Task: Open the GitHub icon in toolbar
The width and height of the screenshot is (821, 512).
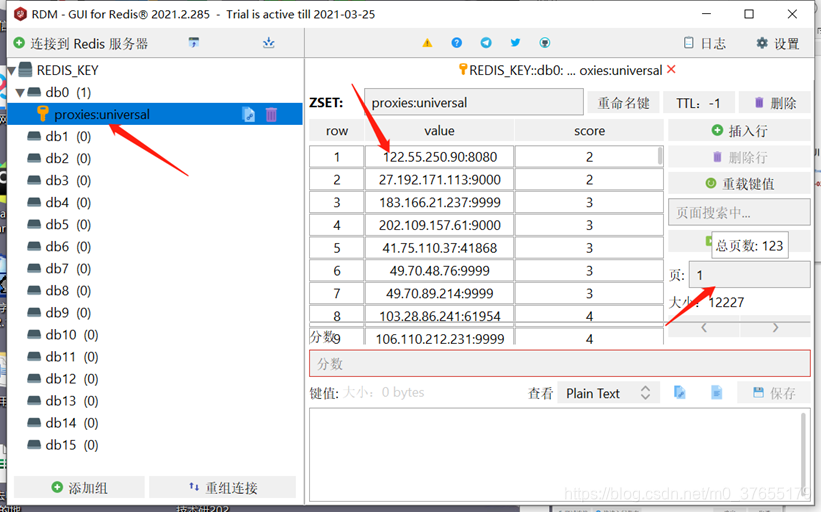Action: coord(545,43)
